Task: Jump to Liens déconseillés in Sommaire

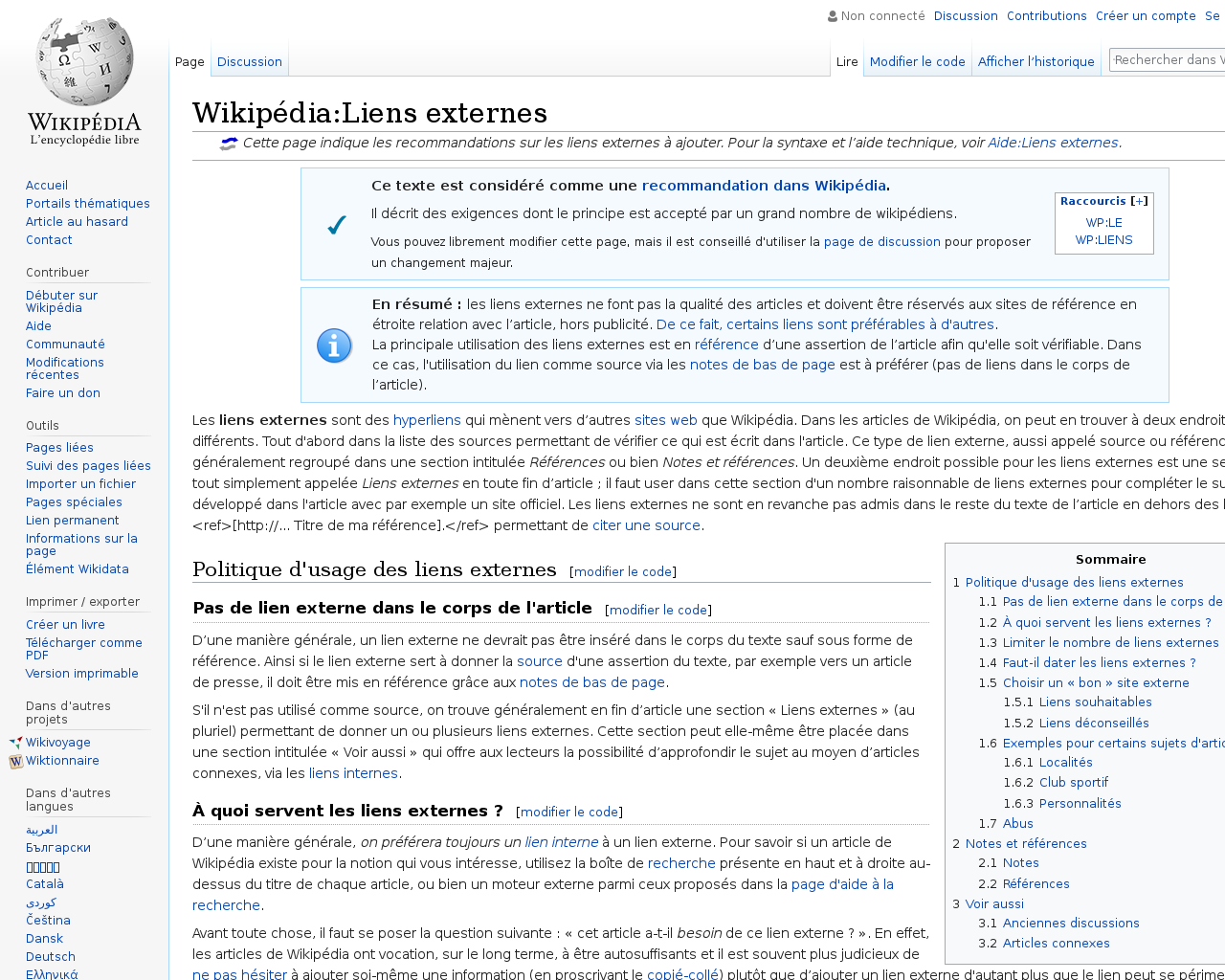Action: [1094, 724]
